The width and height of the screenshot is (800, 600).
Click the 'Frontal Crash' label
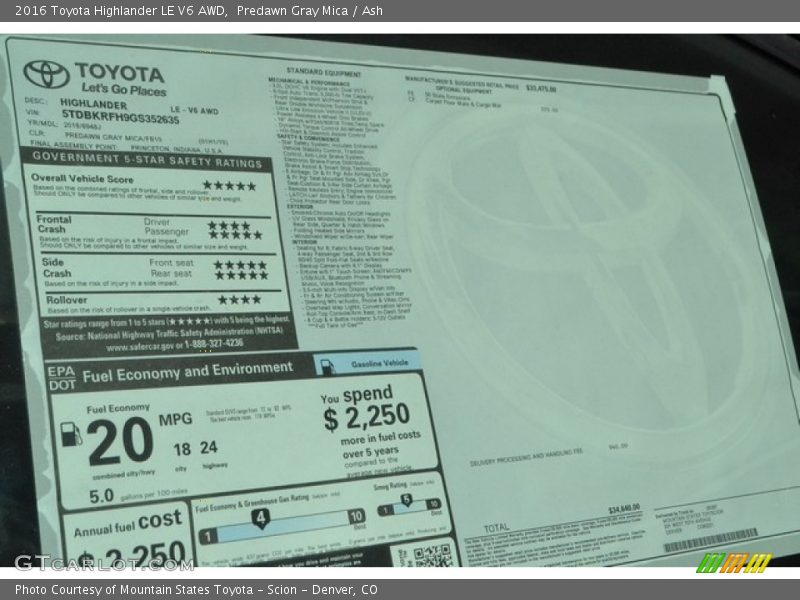54,224
